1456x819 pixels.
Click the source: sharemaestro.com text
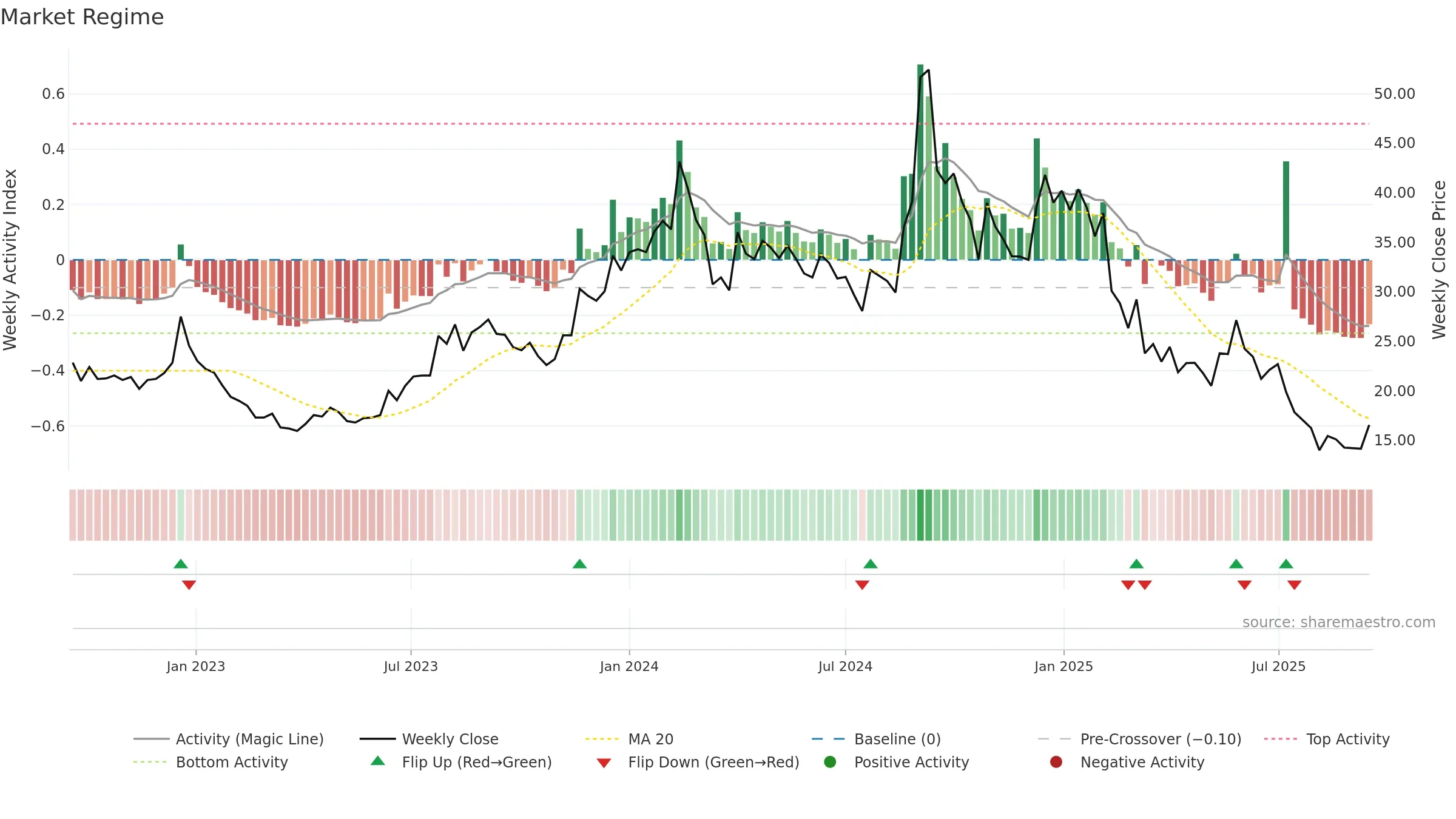(x=1339, y=622)
